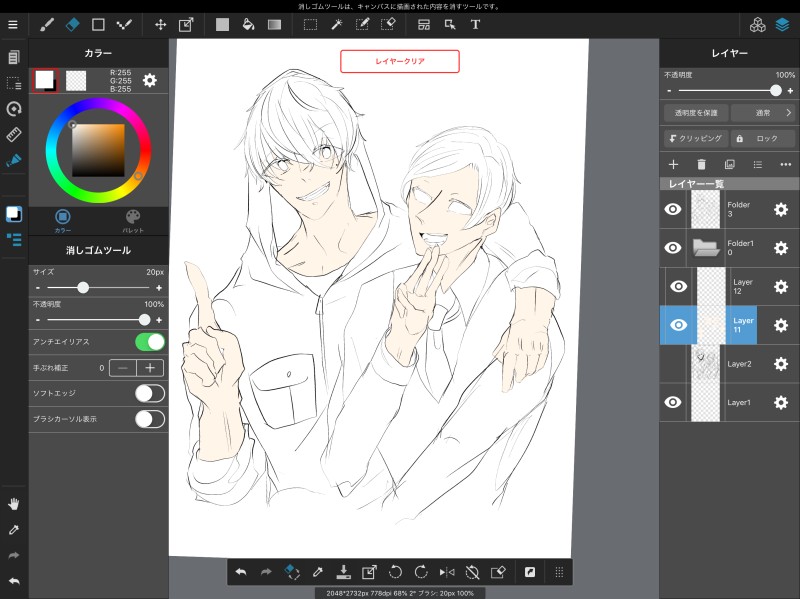
Task: Open the pen guide icon in left sidebar
Action: point(14,160)
